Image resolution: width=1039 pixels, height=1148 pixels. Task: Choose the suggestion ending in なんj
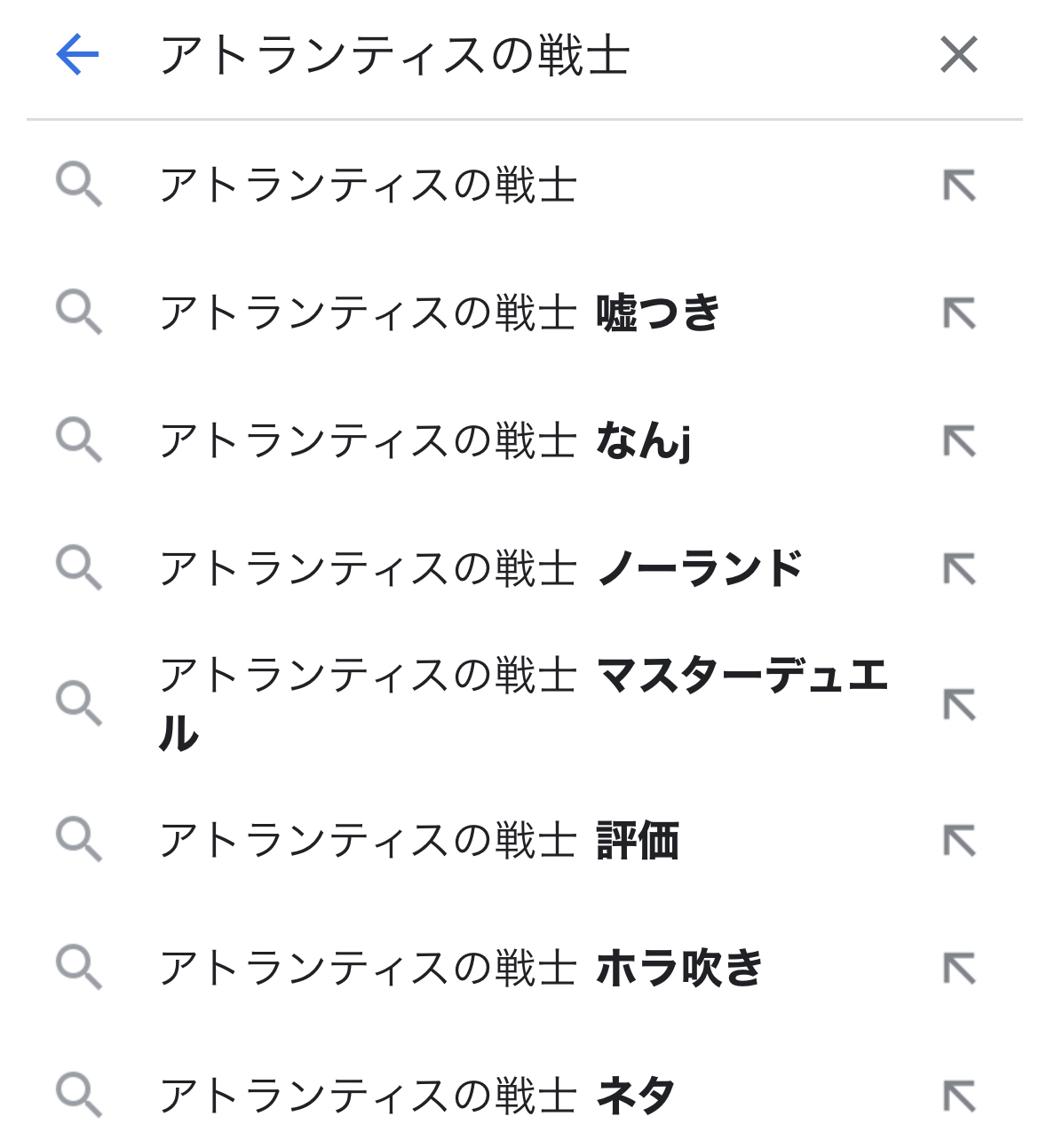[x=424, y=441]
